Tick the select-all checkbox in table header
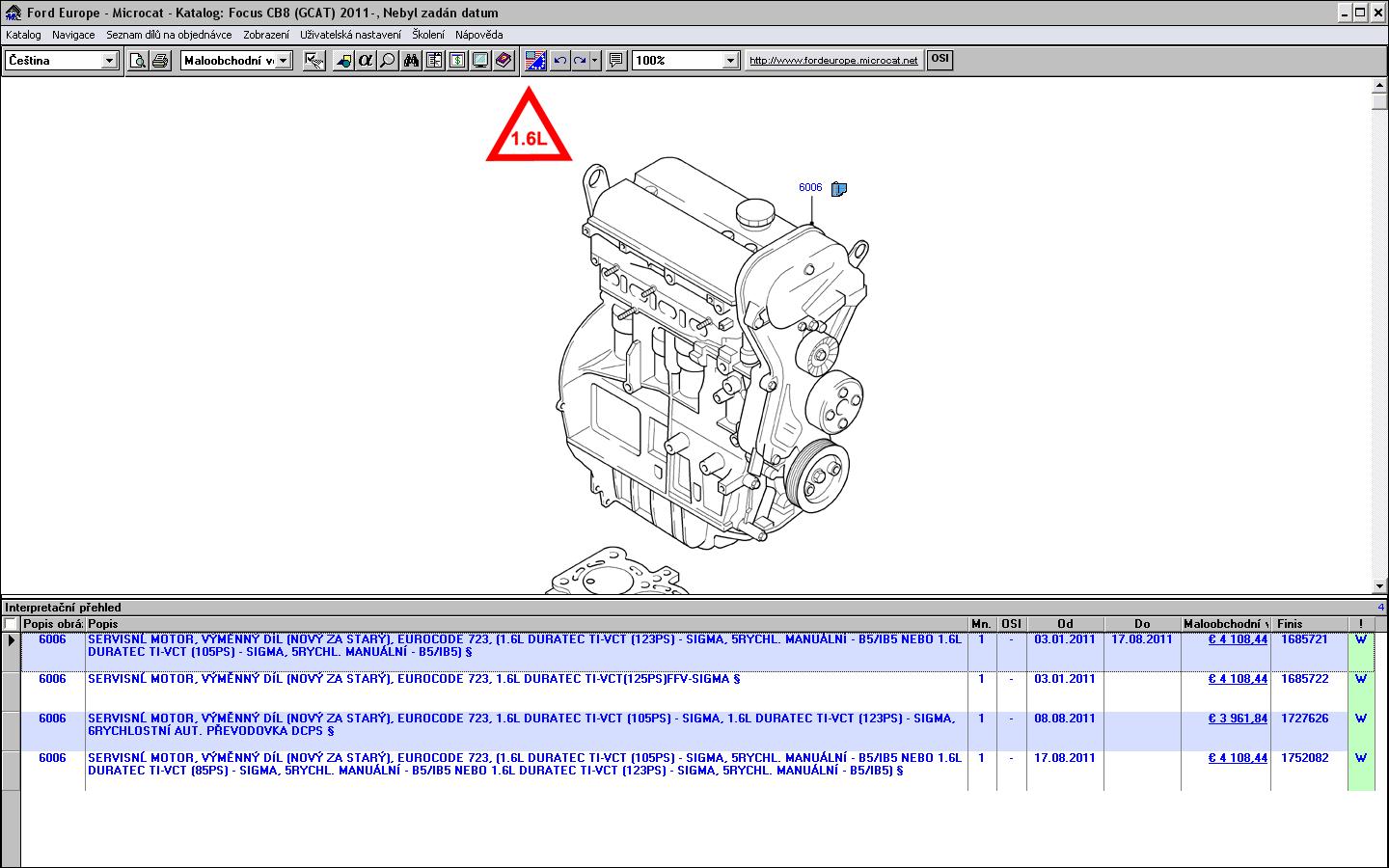Viewport: 1389px width, 868px height. (11, 624)
